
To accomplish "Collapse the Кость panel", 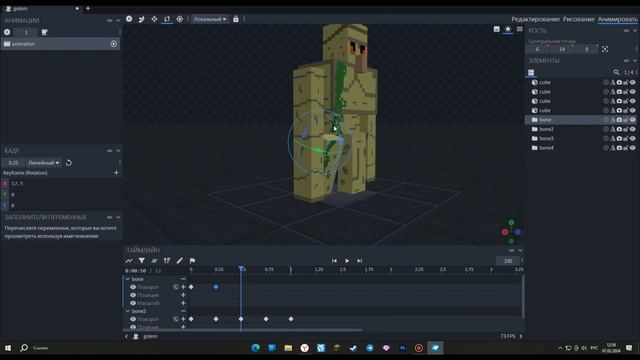I will tap(635, 31).
